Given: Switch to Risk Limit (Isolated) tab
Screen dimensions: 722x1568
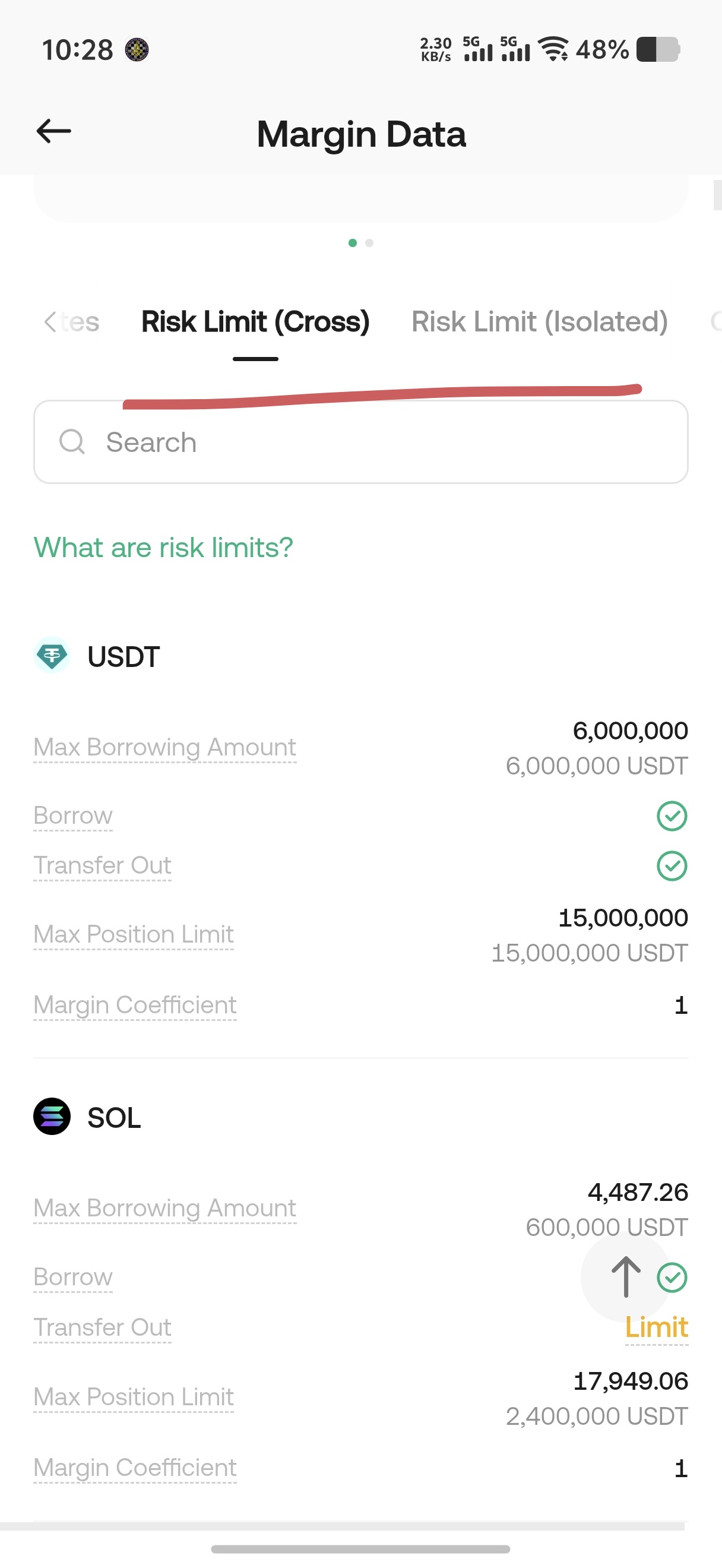Looking at the screenshot, I should point(540,321).
